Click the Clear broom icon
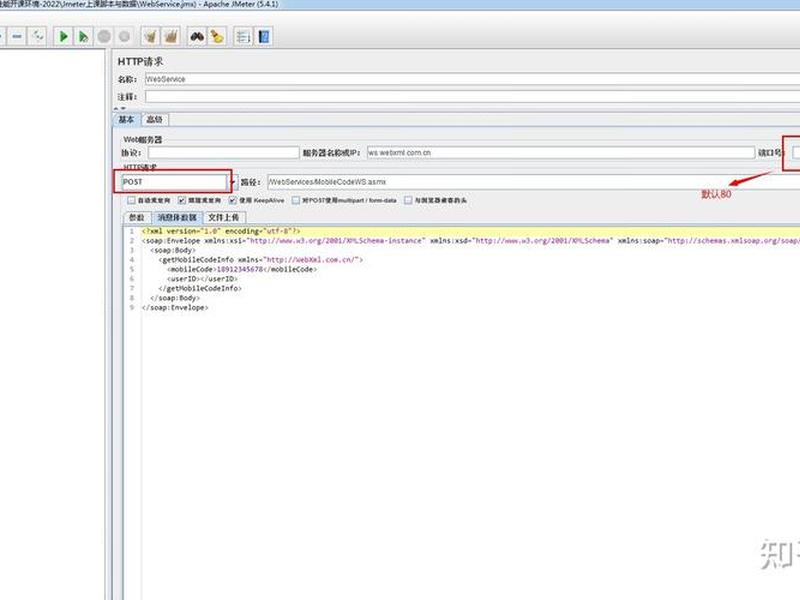 pos(151,37)
